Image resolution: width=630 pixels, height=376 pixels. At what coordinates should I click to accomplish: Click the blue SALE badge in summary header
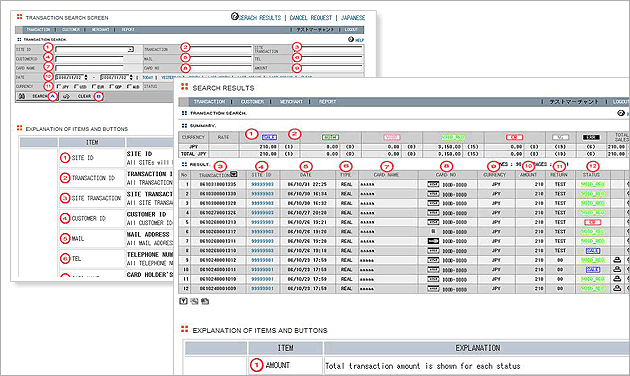(x=269, y=137)
